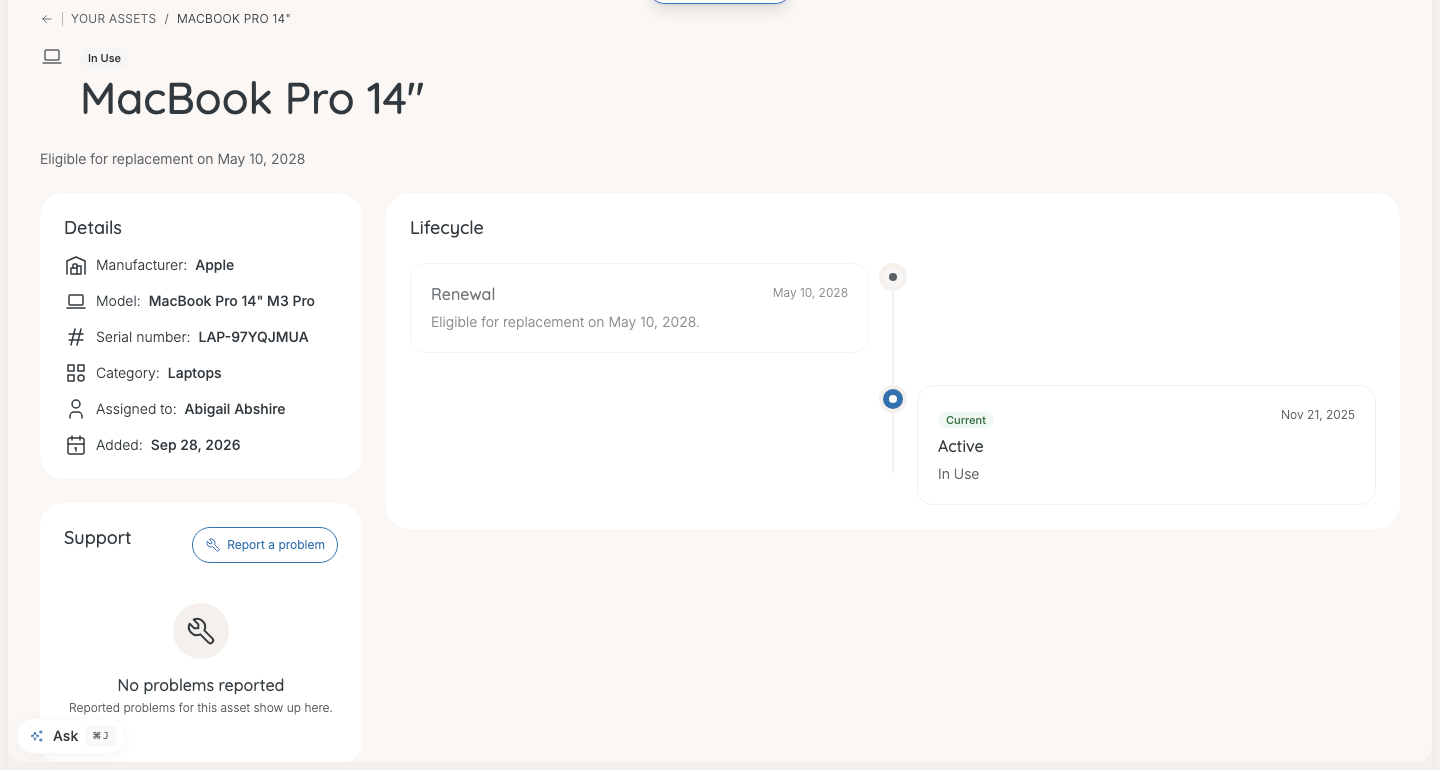Click the Current badge in lifecycle
This screenshot has height=770, width=1440.
(966, 420)
